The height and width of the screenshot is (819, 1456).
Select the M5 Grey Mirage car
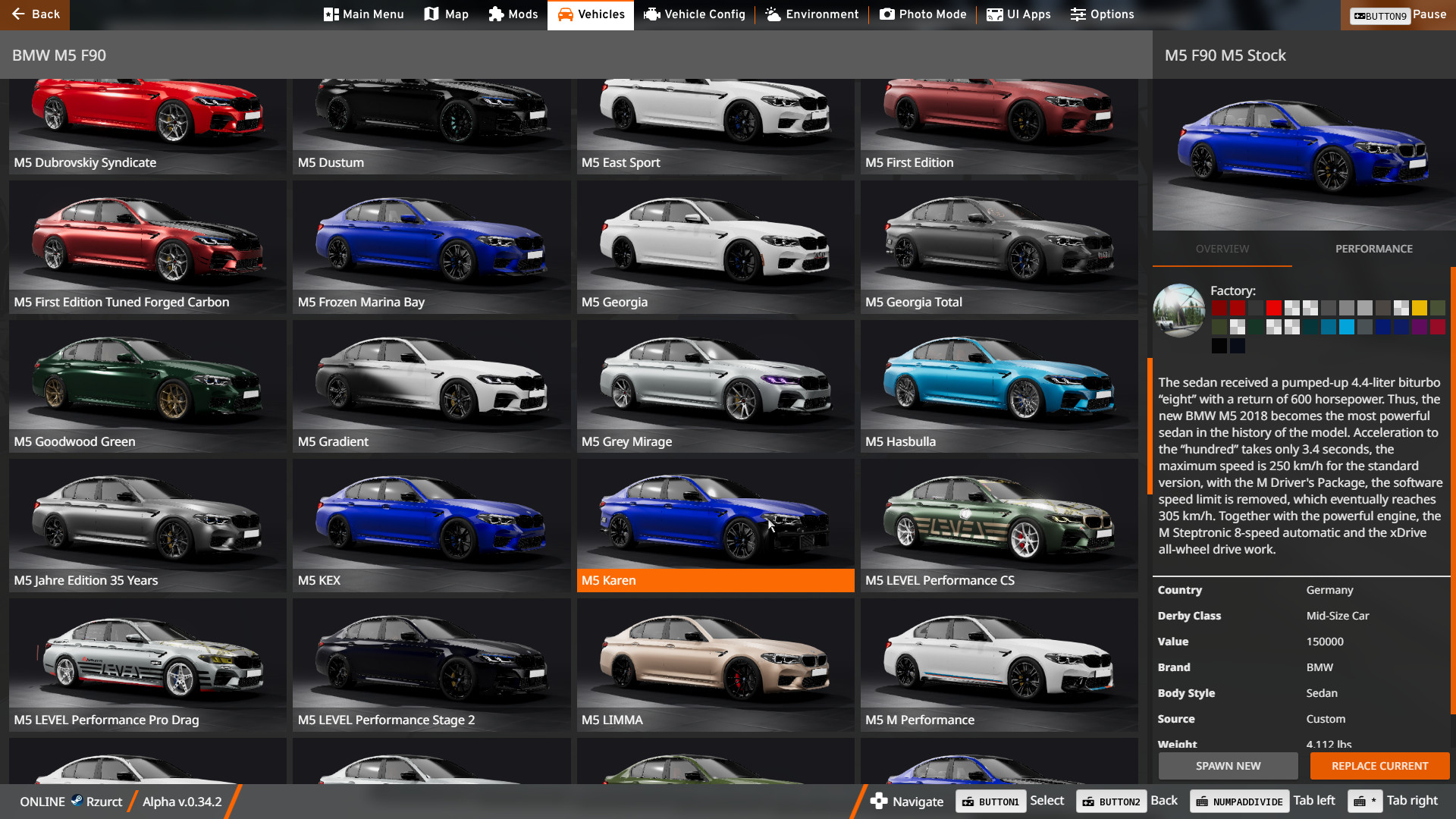[715, 387]
